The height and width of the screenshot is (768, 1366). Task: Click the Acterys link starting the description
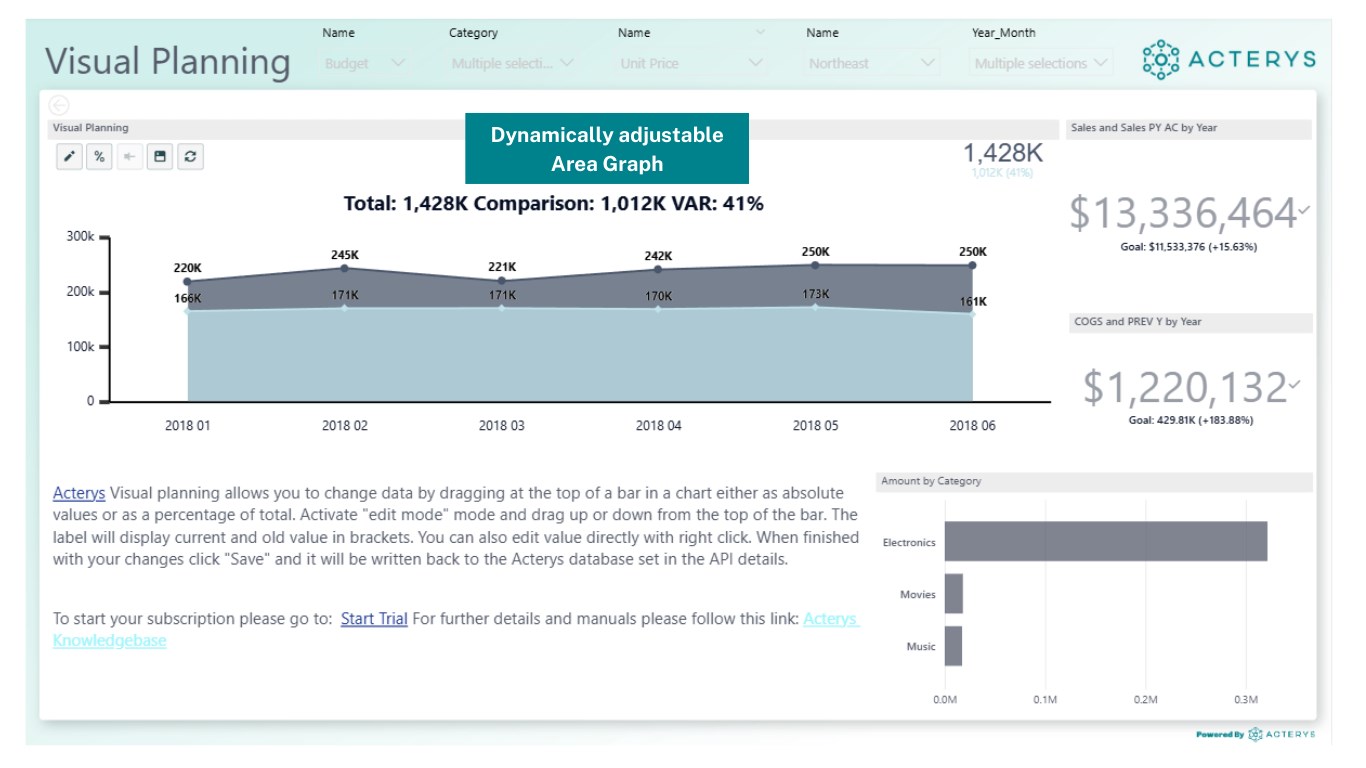[x=79, y=493]
